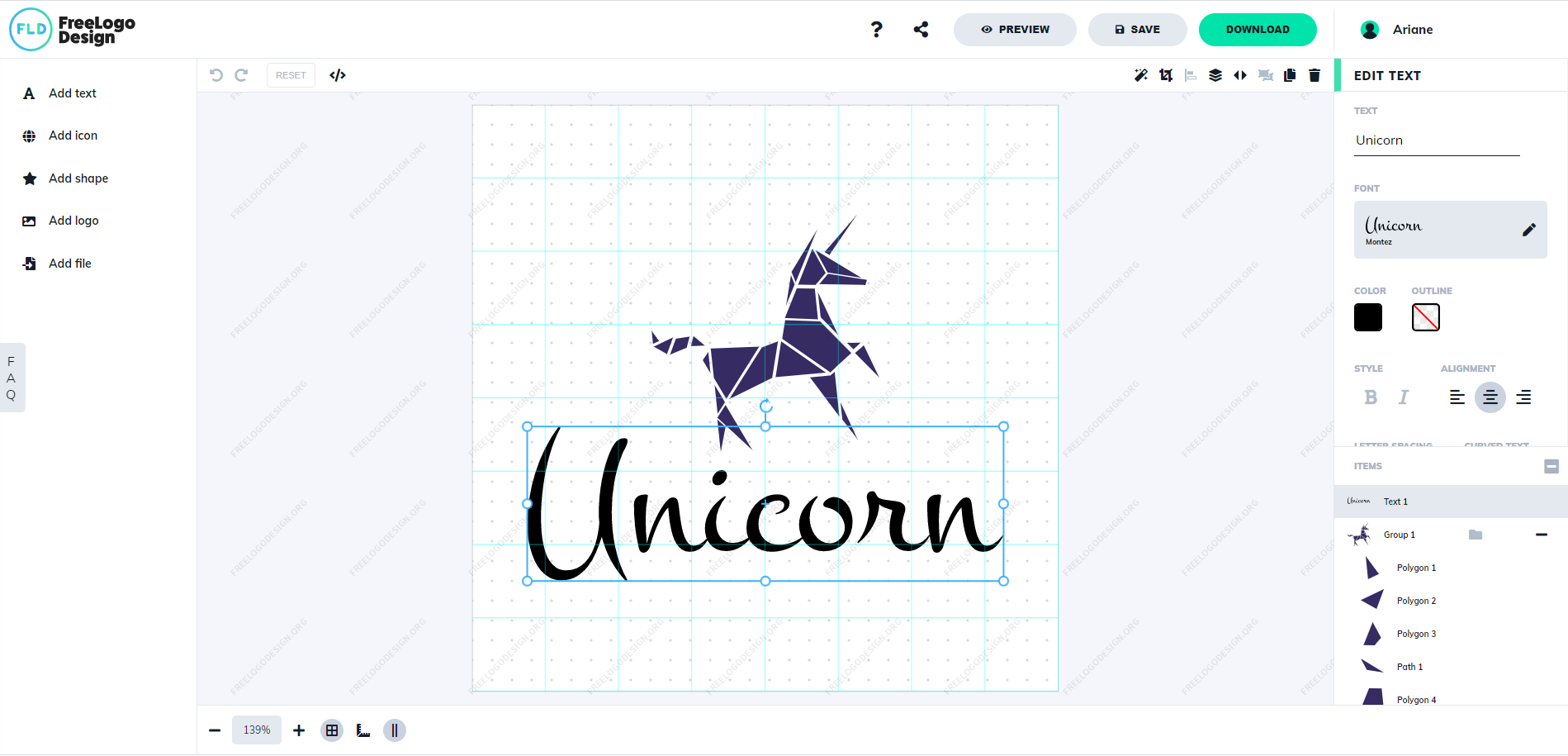
Task: Open the text color swatch
Action: coord(1367,317)
